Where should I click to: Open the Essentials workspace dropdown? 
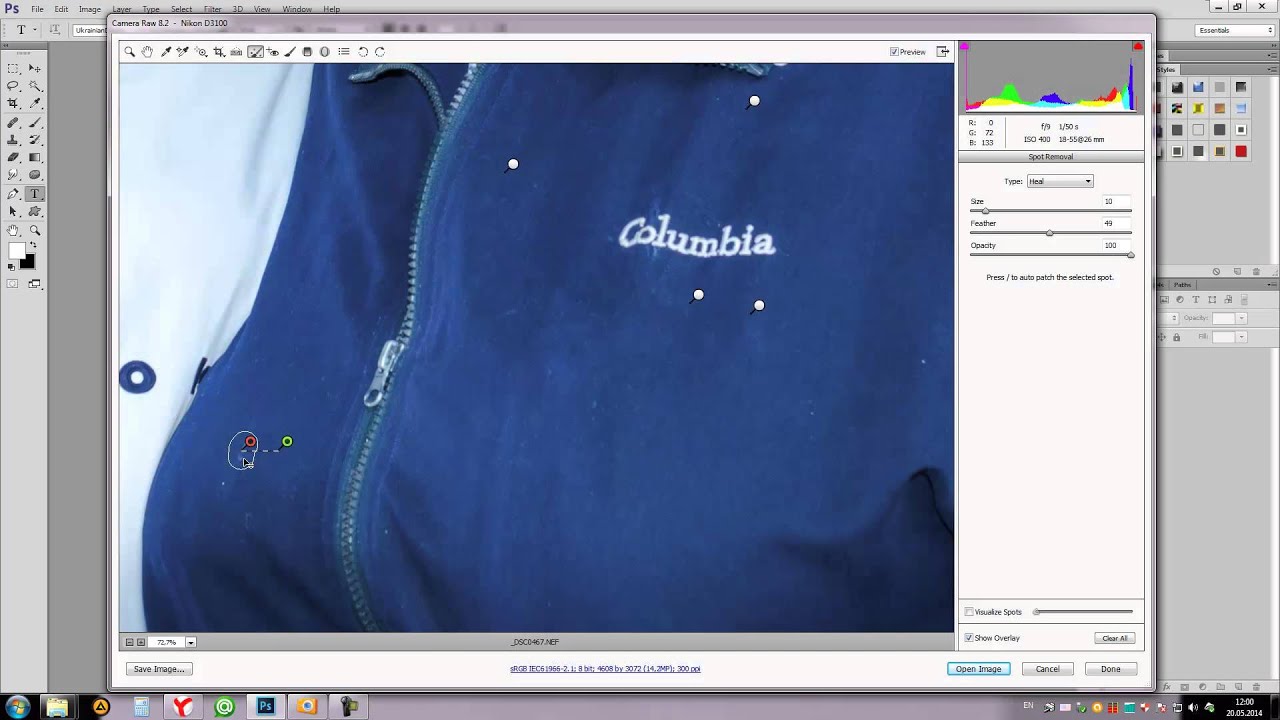[x=1236, y=30]
